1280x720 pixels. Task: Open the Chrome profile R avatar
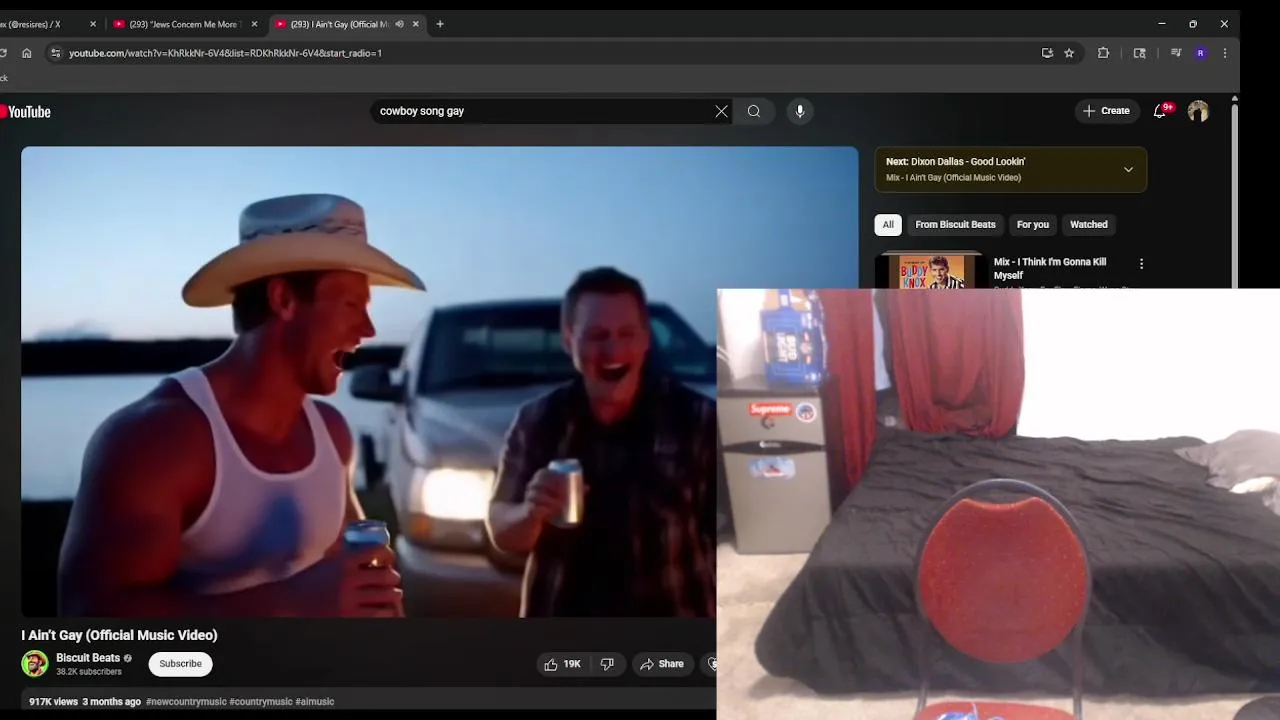pyautogui.click(x=1200, y=53)
